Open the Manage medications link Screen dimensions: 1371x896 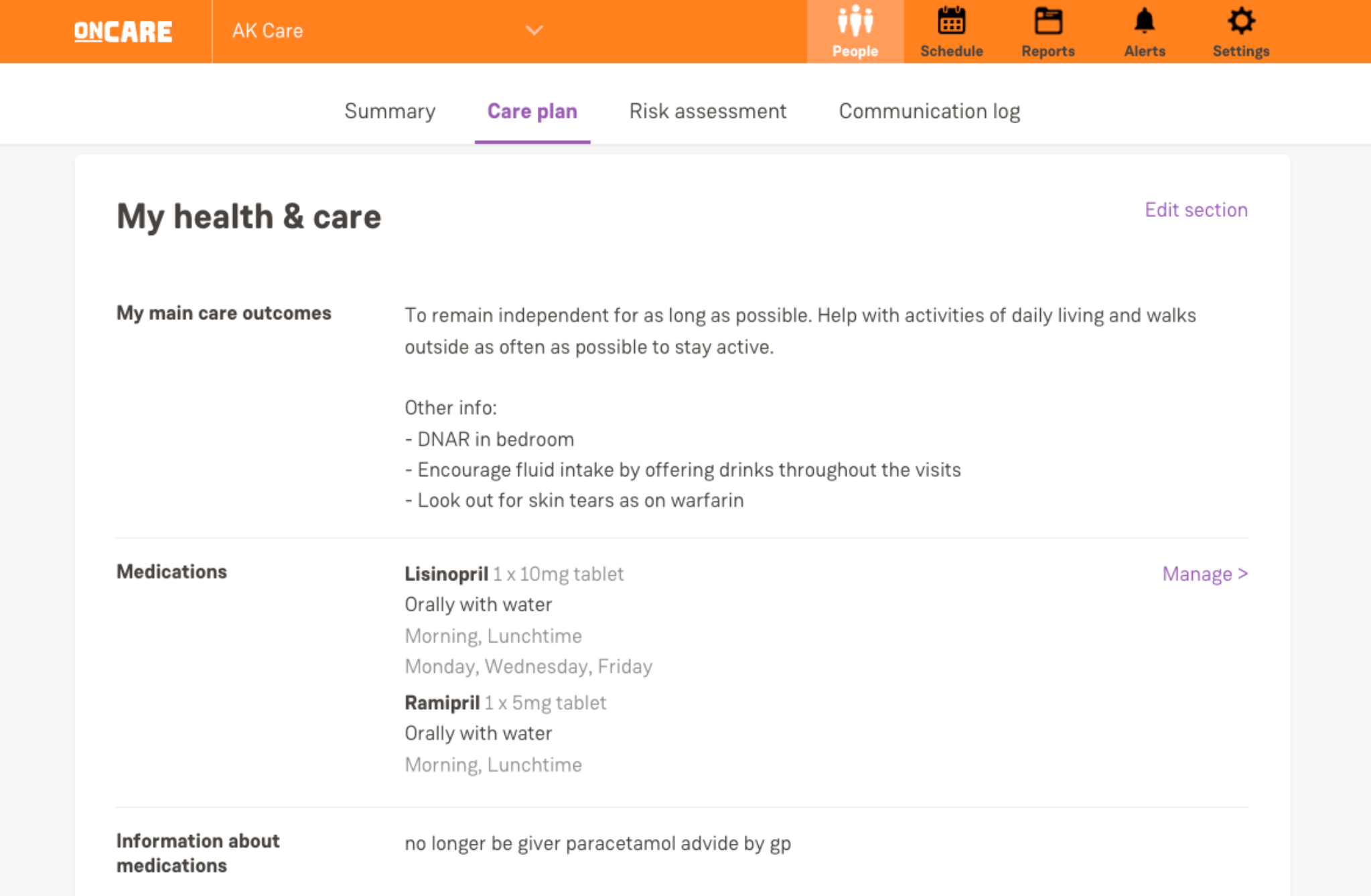click(x=1204, y=574)
